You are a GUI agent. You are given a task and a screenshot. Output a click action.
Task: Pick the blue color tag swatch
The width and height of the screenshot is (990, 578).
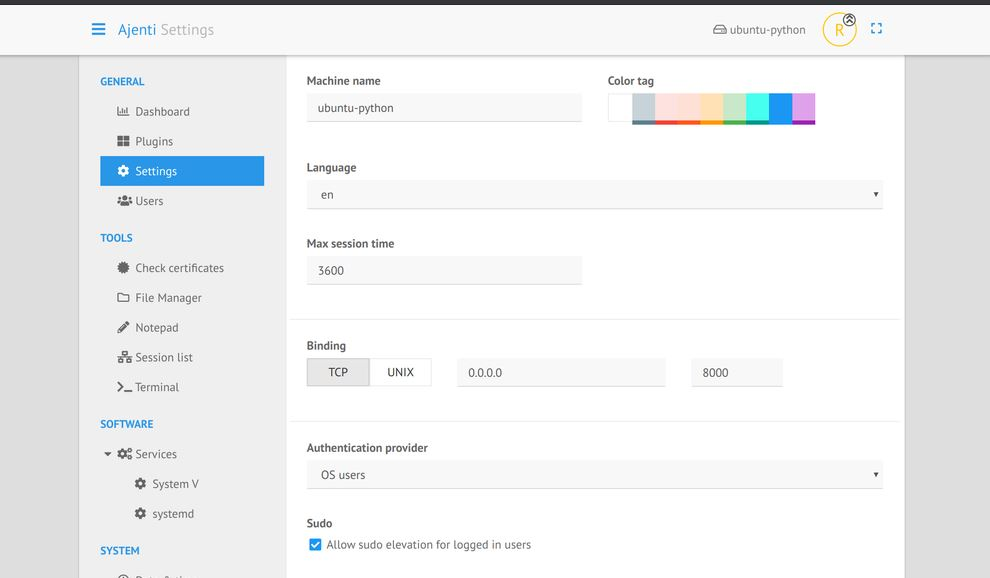[x=779, y=107]
